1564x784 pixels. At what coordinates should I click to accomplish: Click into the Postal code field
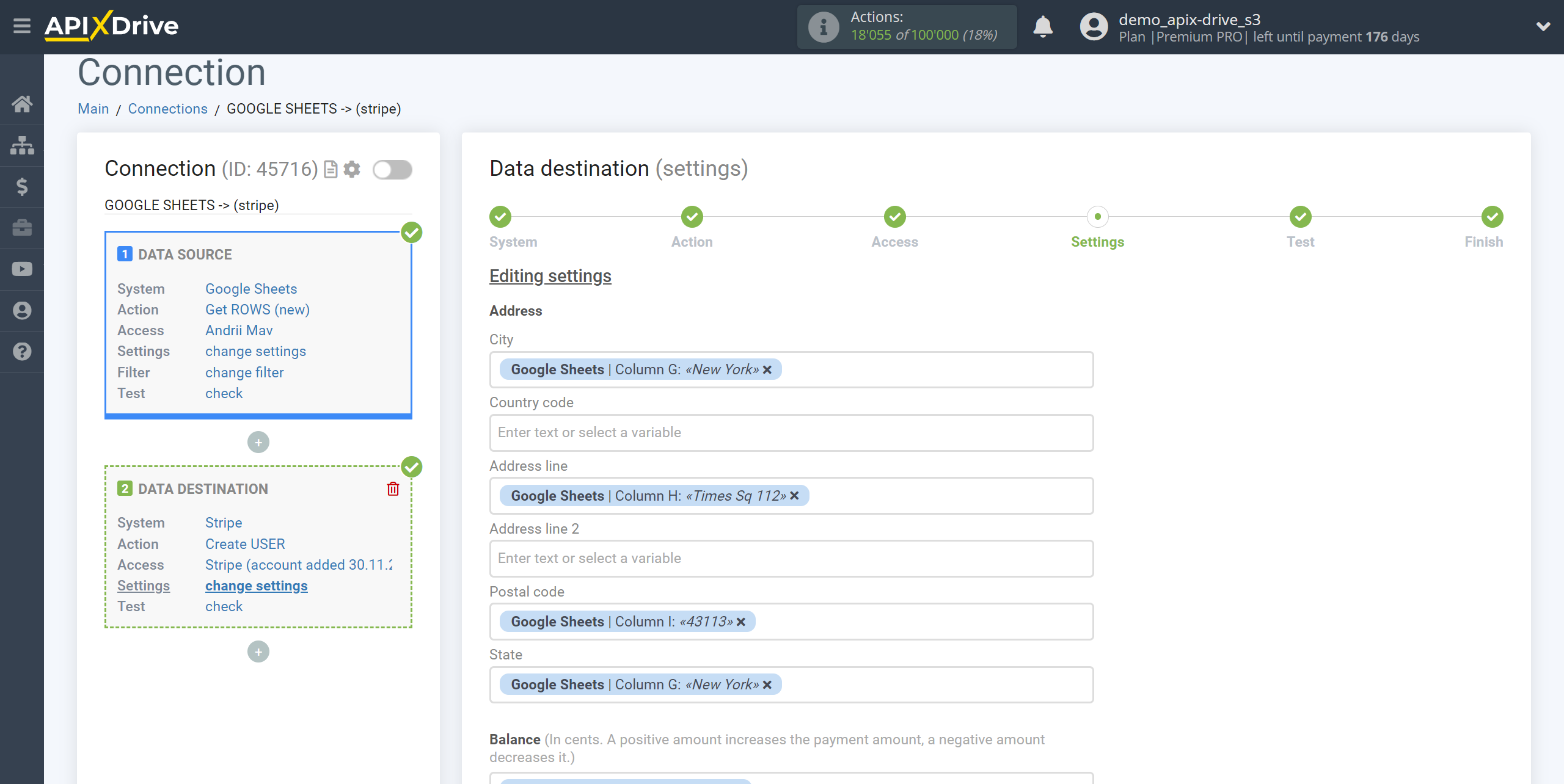click(x=791, y=622)
